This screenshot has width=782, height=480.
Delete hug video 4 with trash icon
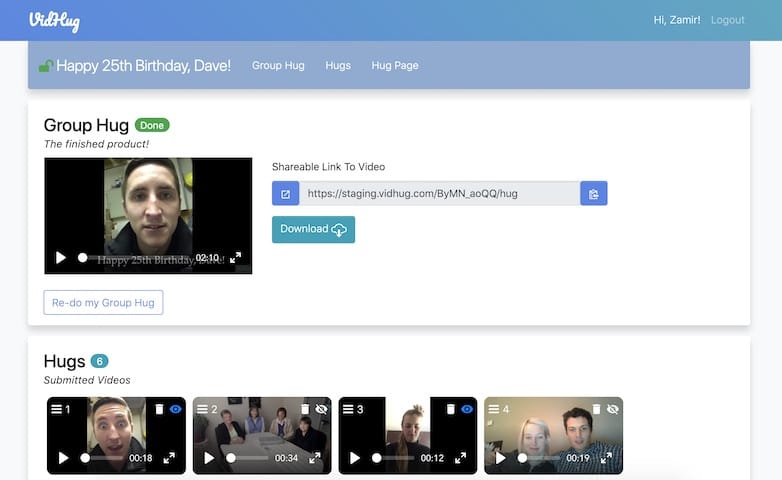coord(596,409)
